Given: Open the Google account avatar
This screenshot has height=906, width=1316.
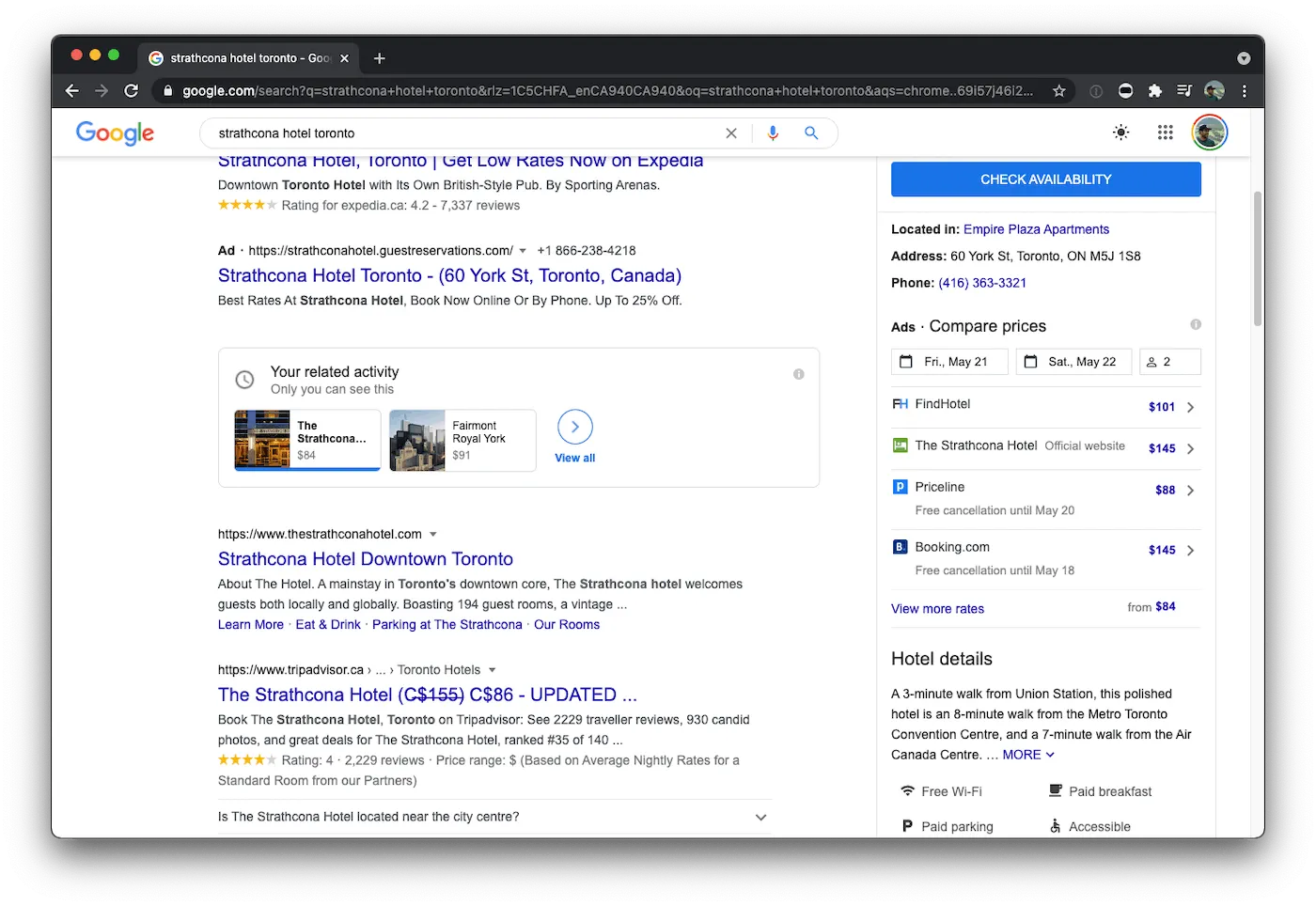Looking at the screenshot, I should click(x=1210, y=133).
